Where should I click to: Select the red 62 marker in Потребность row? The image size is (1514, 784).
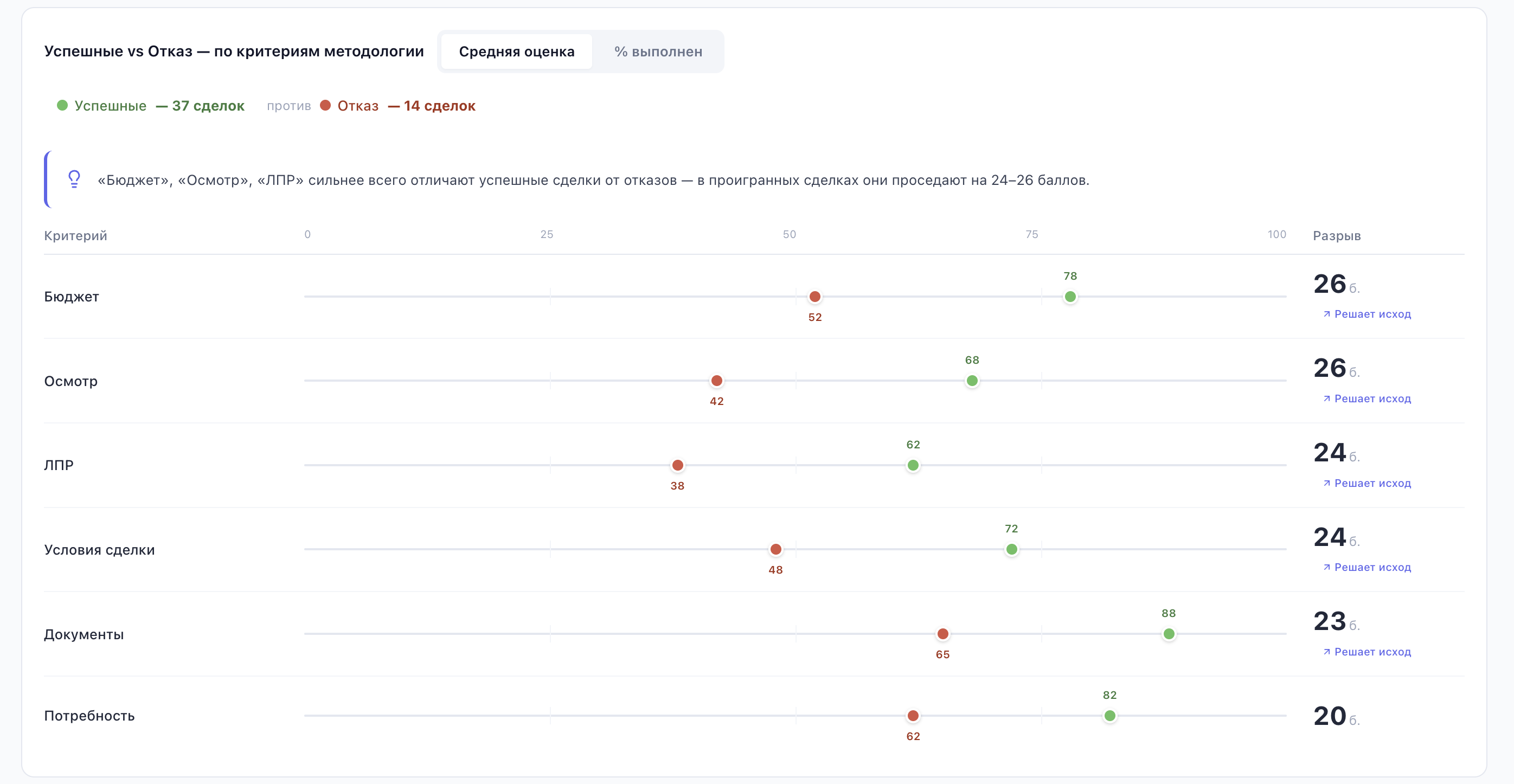(913, 716)
